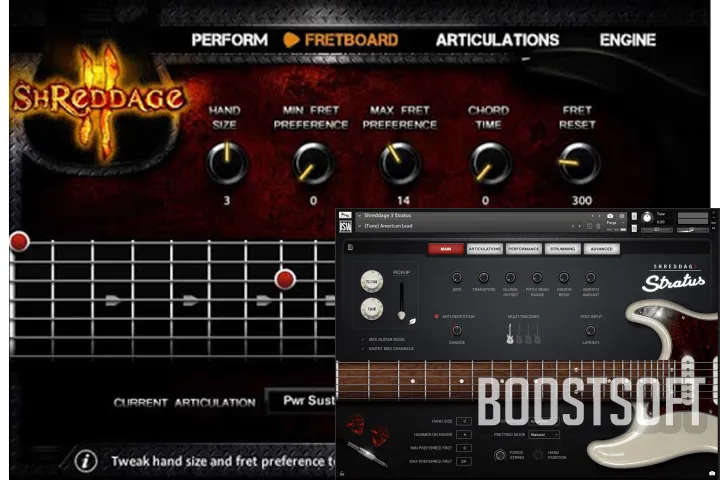Image resolution: width=720 pixels, height=480 pixels.
Task: Open the Current Articulation dropdown
Action: click(x=300, y=402)
